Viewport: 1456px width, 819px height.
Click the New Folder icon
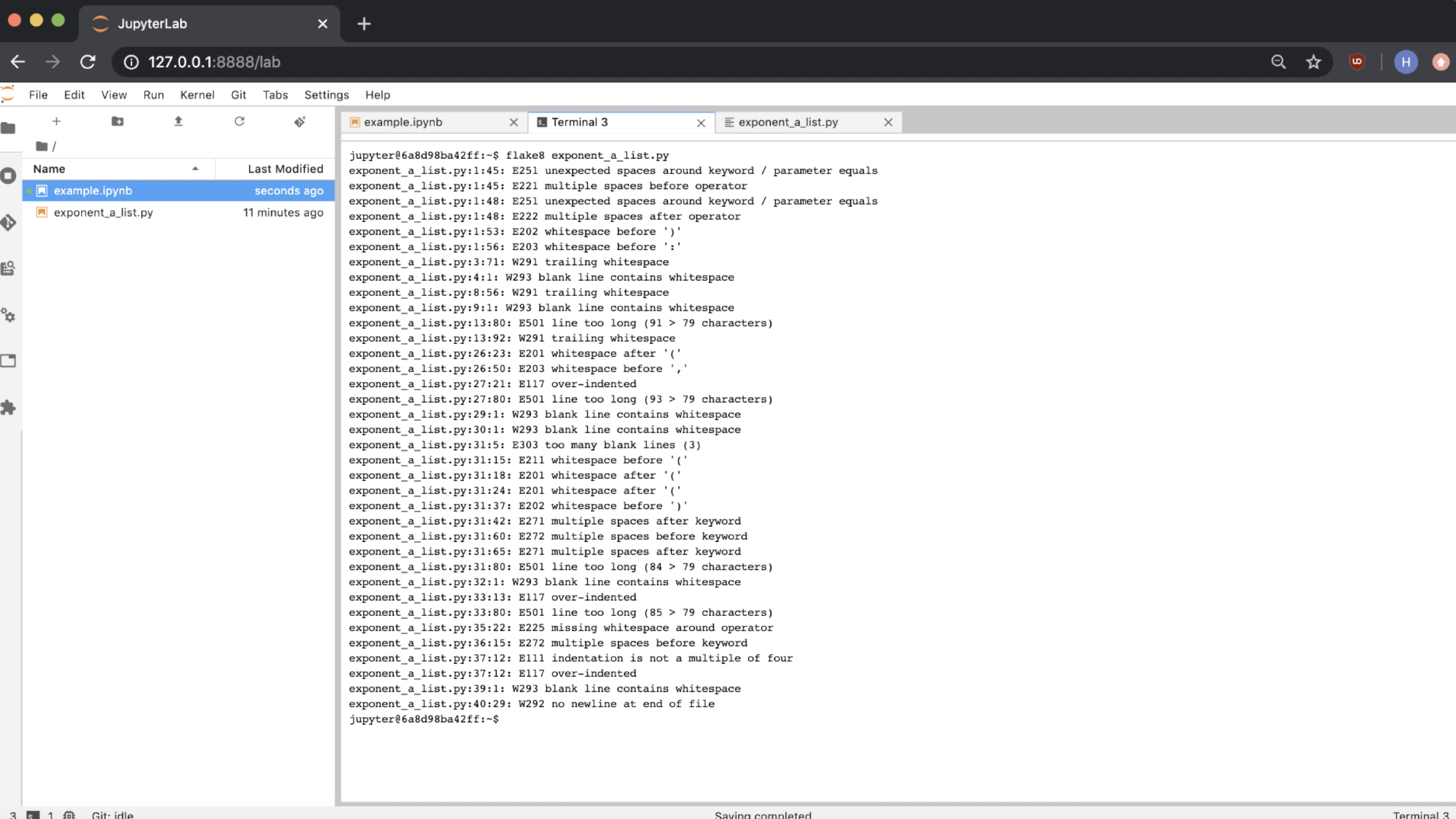pos(118,121)
